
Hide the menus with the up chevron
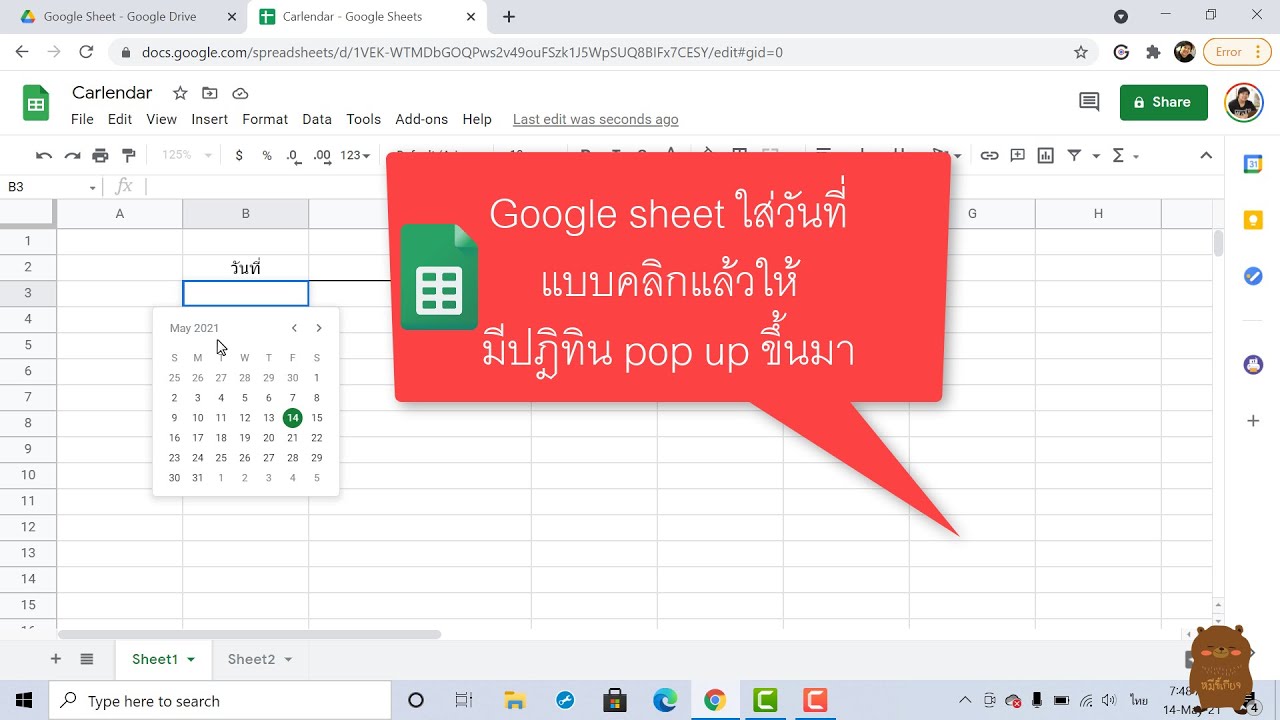tap(1206, 155)
